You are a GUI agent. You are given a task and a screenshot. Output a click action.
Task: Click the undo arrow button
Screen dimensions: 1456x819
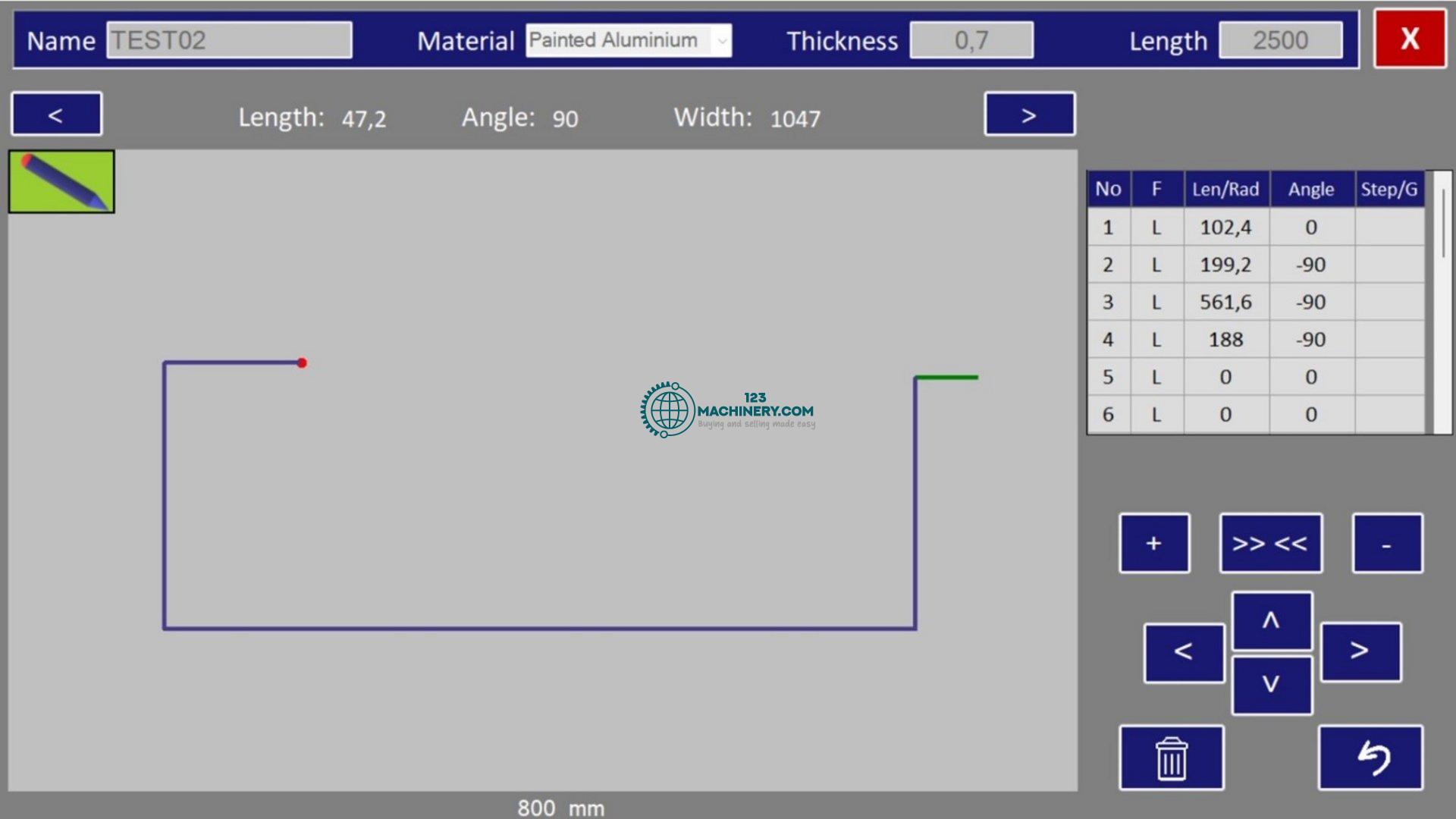tap(1370, 758)
